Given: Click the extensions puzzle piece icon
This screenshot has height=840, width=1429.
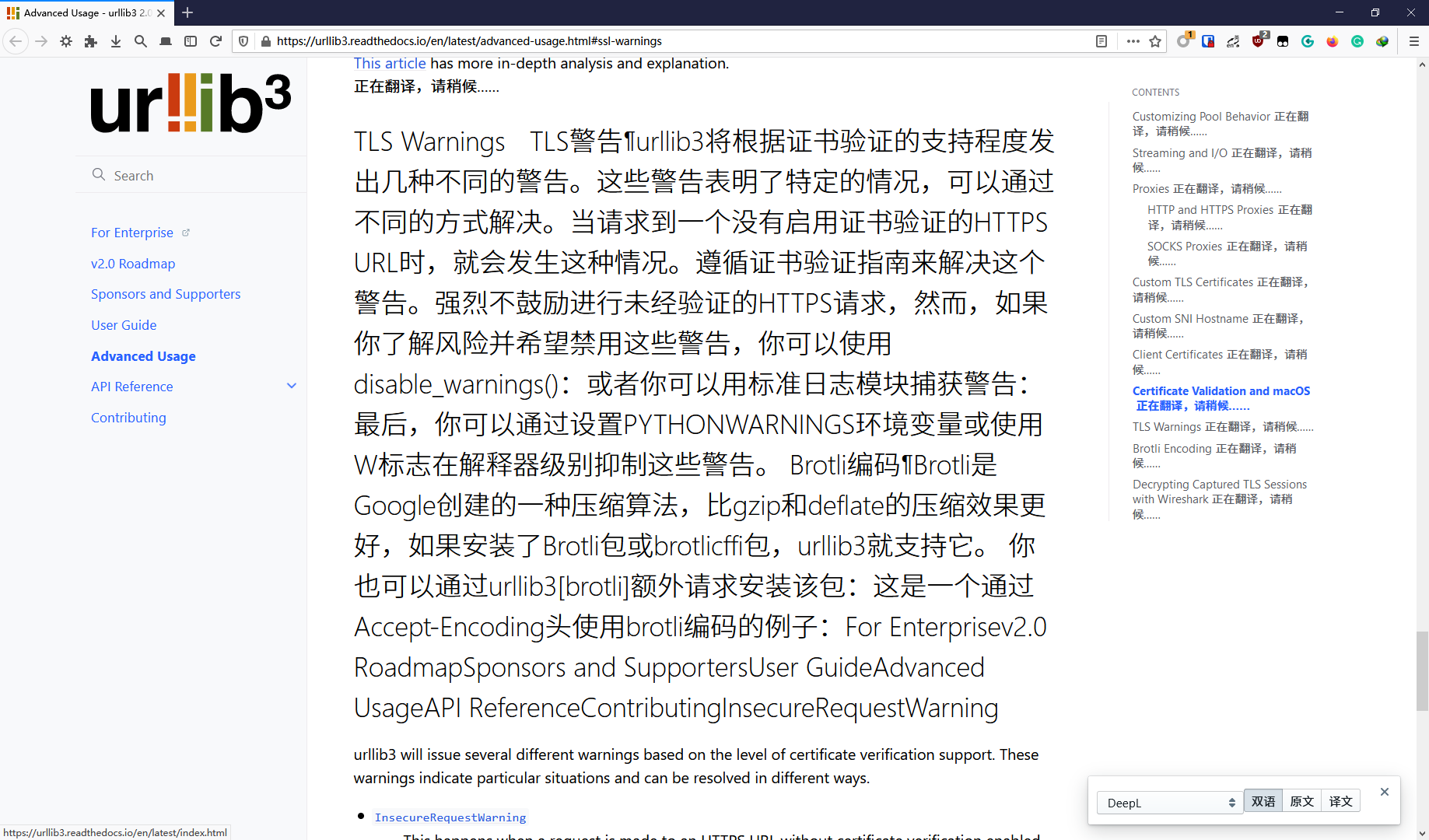Looking at the screenshot, I should click(x=90, y=41).
